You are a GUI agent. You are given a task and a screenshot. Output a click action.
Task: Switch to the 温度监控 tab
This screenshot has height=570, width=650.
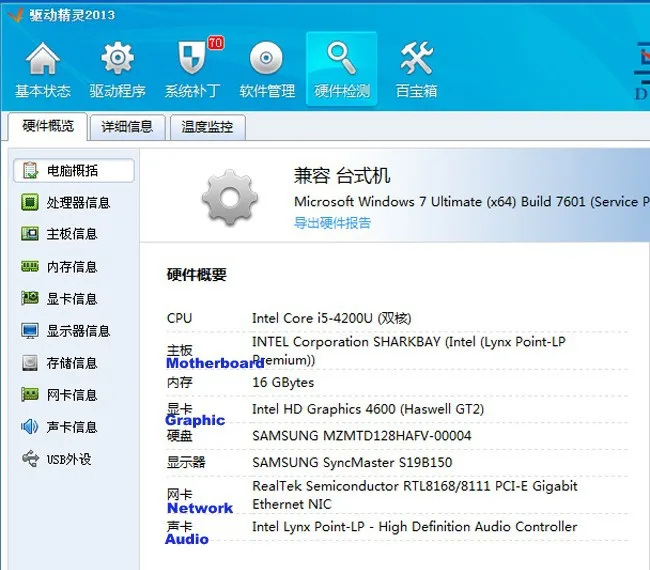pos(207,127)
